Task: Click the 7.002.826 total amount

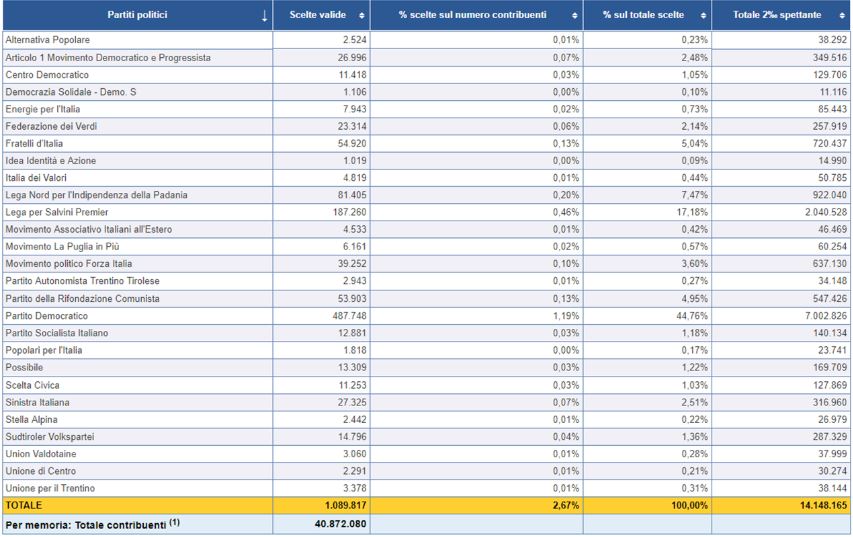Action: pos(826,316)
